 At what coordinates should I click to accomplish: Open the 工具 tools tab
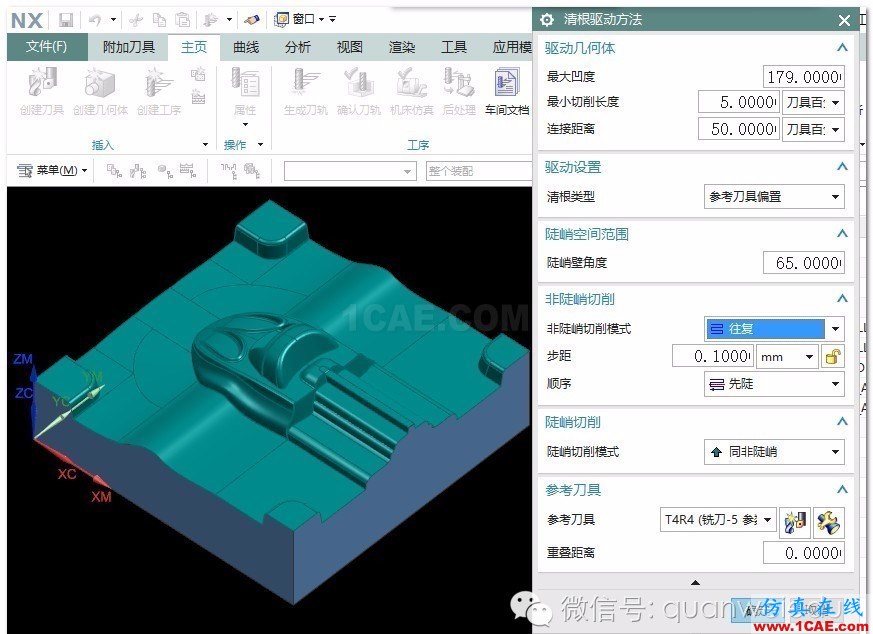453,47
